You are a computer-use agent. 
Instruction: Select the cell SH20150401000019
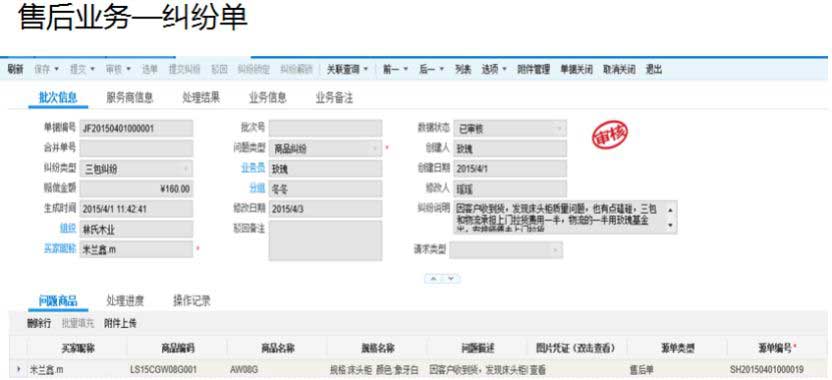pos(777,369)
